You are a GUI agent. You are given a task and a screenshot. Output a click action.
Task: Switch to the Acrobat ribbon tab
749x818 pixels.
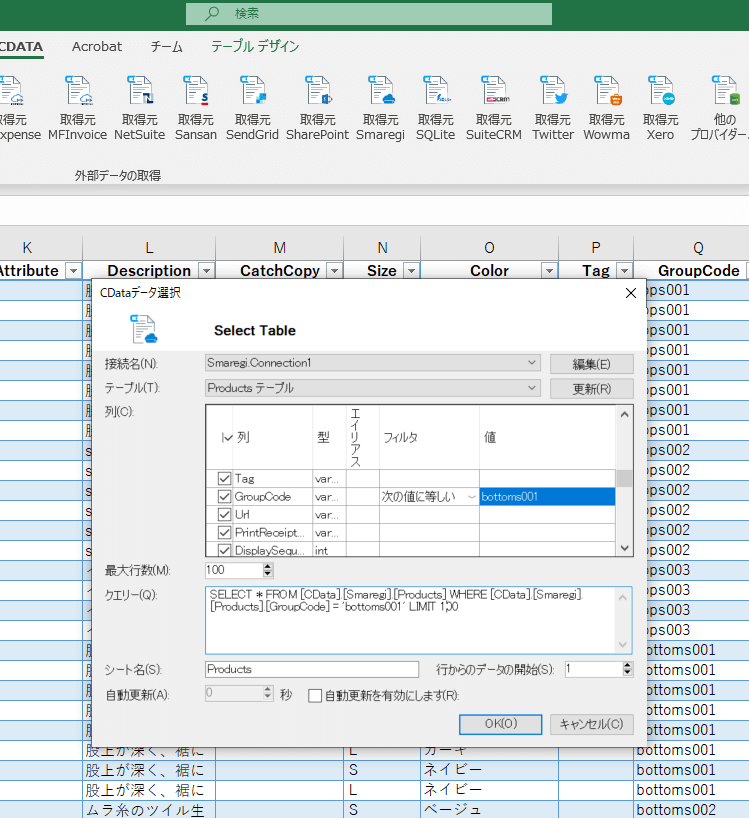click(x=97, y=47)
